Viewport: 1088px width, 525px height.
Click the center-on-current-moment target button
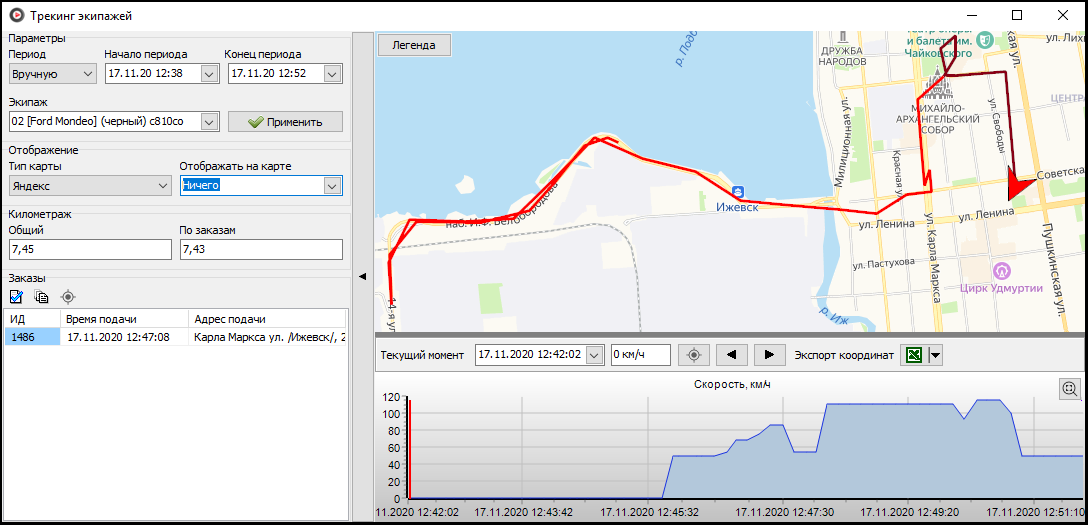click(693, 354)
